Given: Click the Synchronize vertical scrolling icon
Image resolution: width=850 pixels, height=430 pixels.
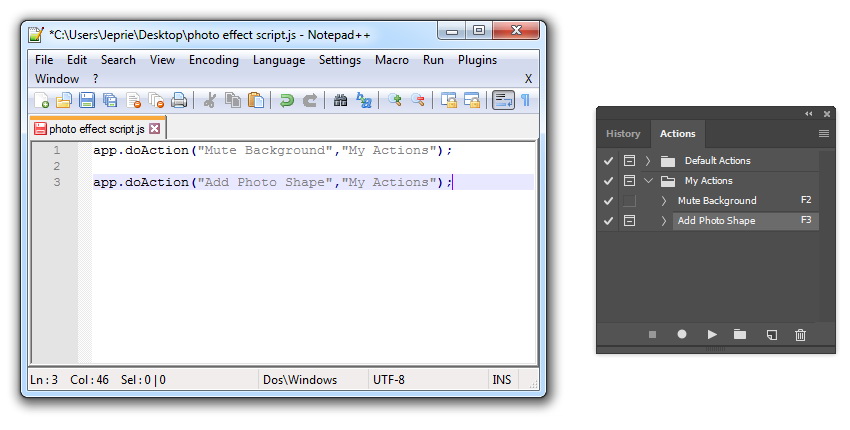Looking at the screenshot, I should (x=448, y=100).
